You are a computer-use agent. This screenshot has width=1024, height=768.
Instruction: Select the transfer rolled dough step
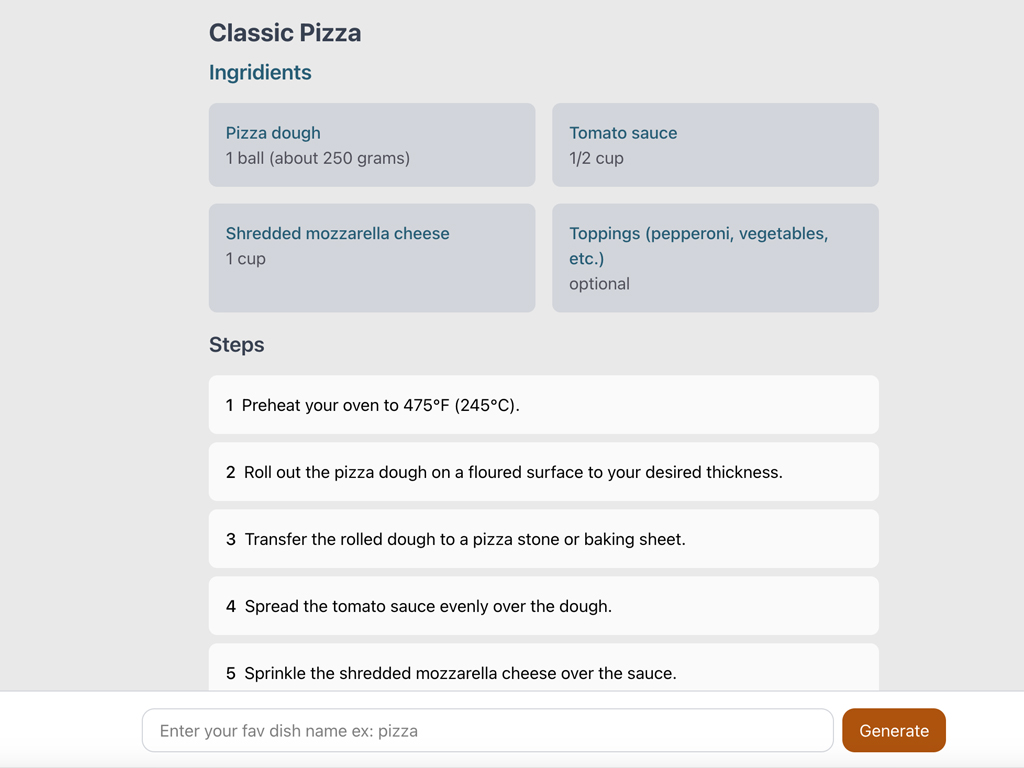tap(543, 539)
